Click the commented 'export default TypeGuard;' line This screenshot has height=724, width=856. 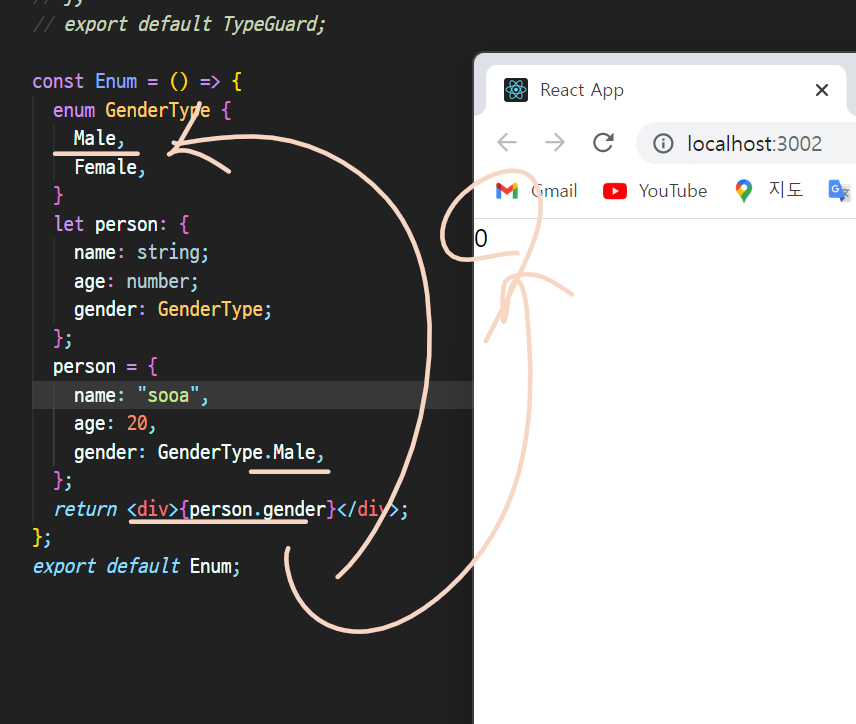[179, 24]
